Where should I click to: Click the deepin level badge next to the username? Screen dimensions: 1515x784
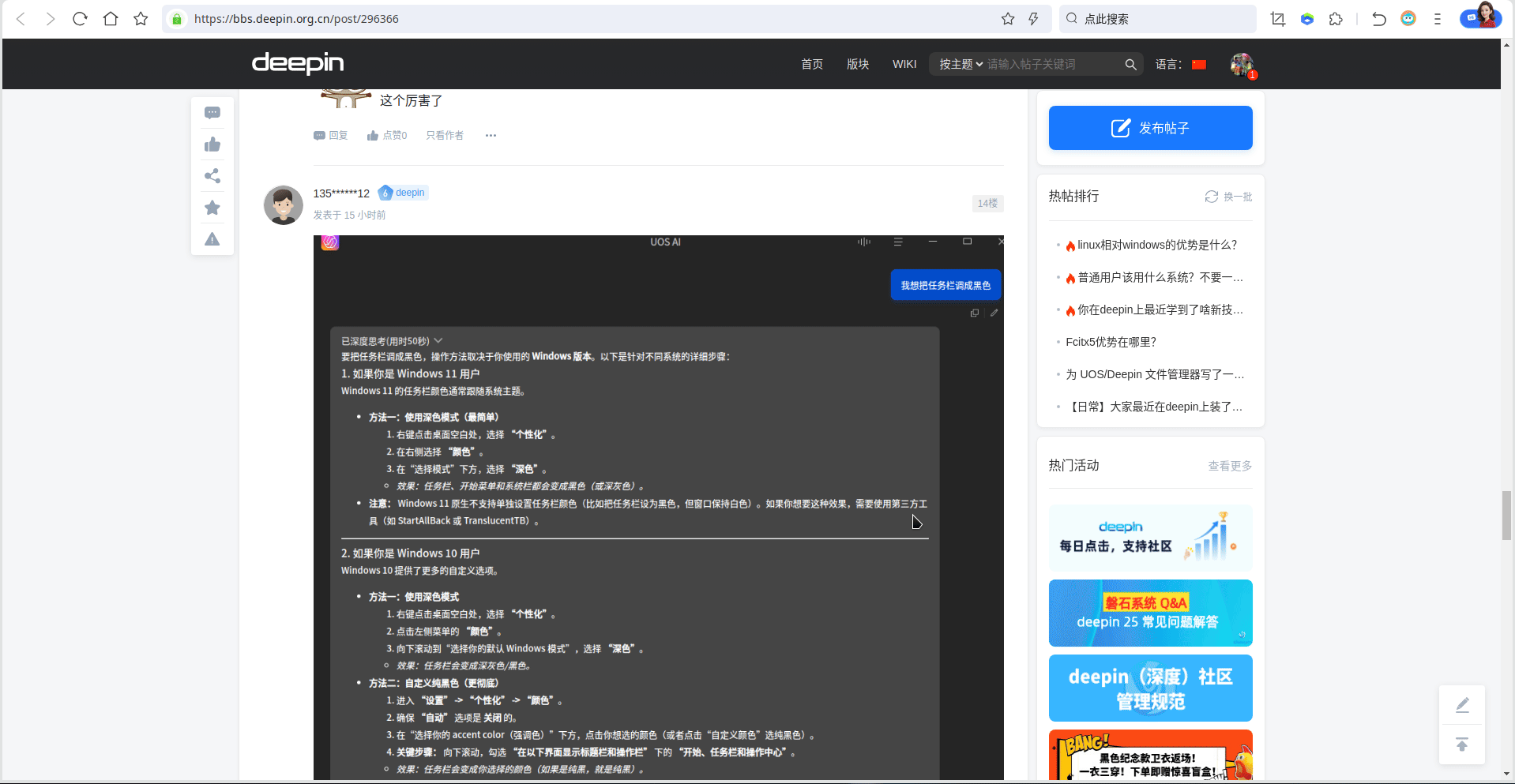(x=403, y=193)
